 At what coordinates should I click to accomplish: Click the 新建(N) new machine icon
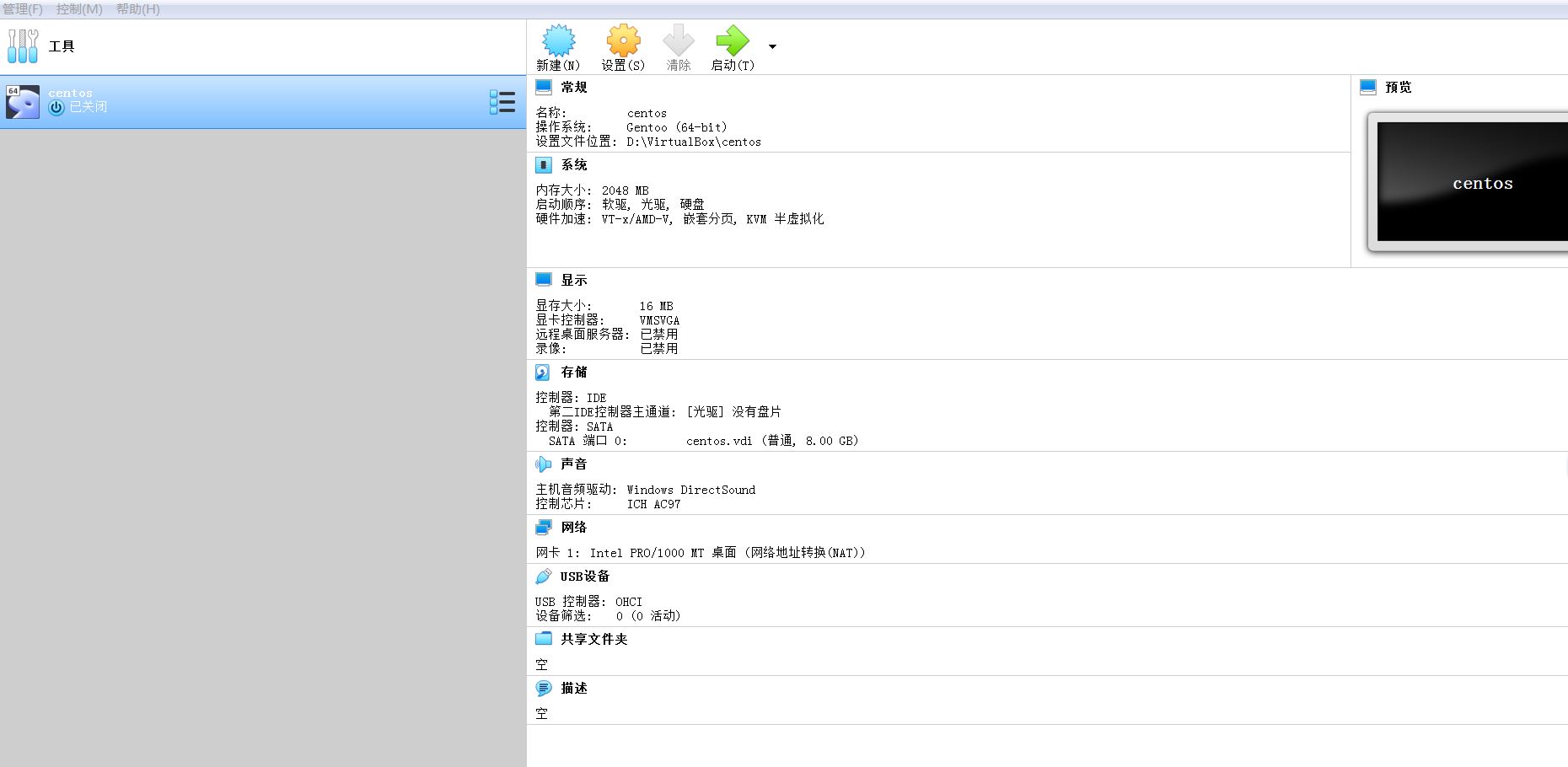[558, 40]
